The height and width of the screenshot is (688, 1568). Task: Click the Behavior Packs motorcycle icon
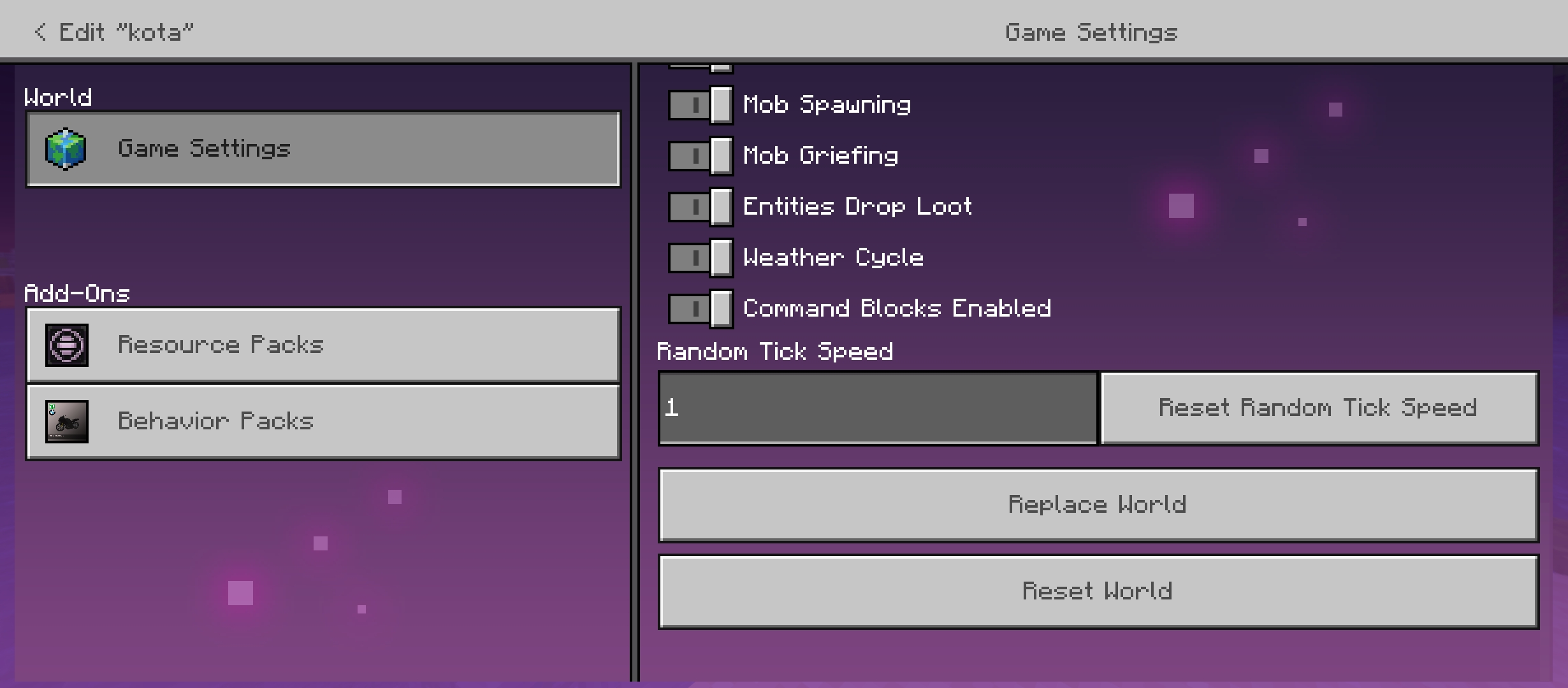(66, 422)
